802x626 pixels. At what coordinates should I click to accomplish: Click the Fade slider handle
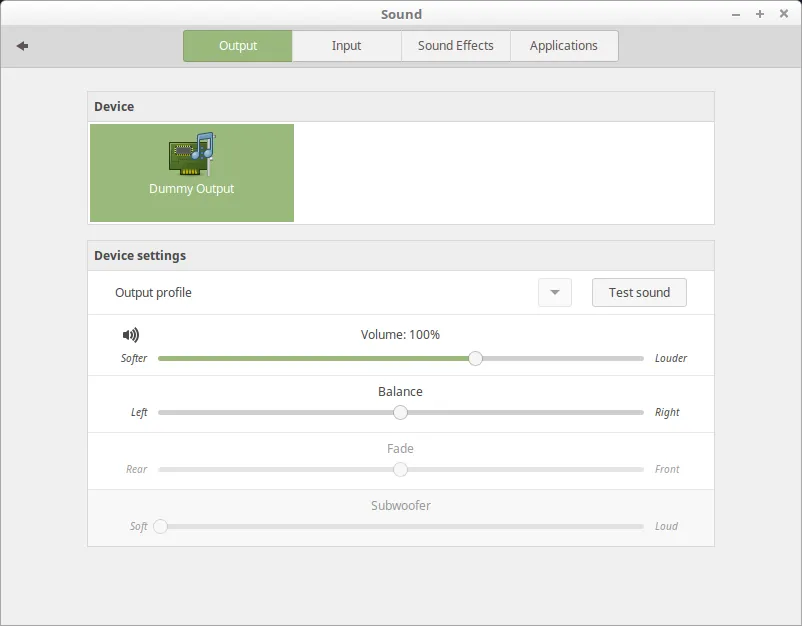(x=400, y=469)
